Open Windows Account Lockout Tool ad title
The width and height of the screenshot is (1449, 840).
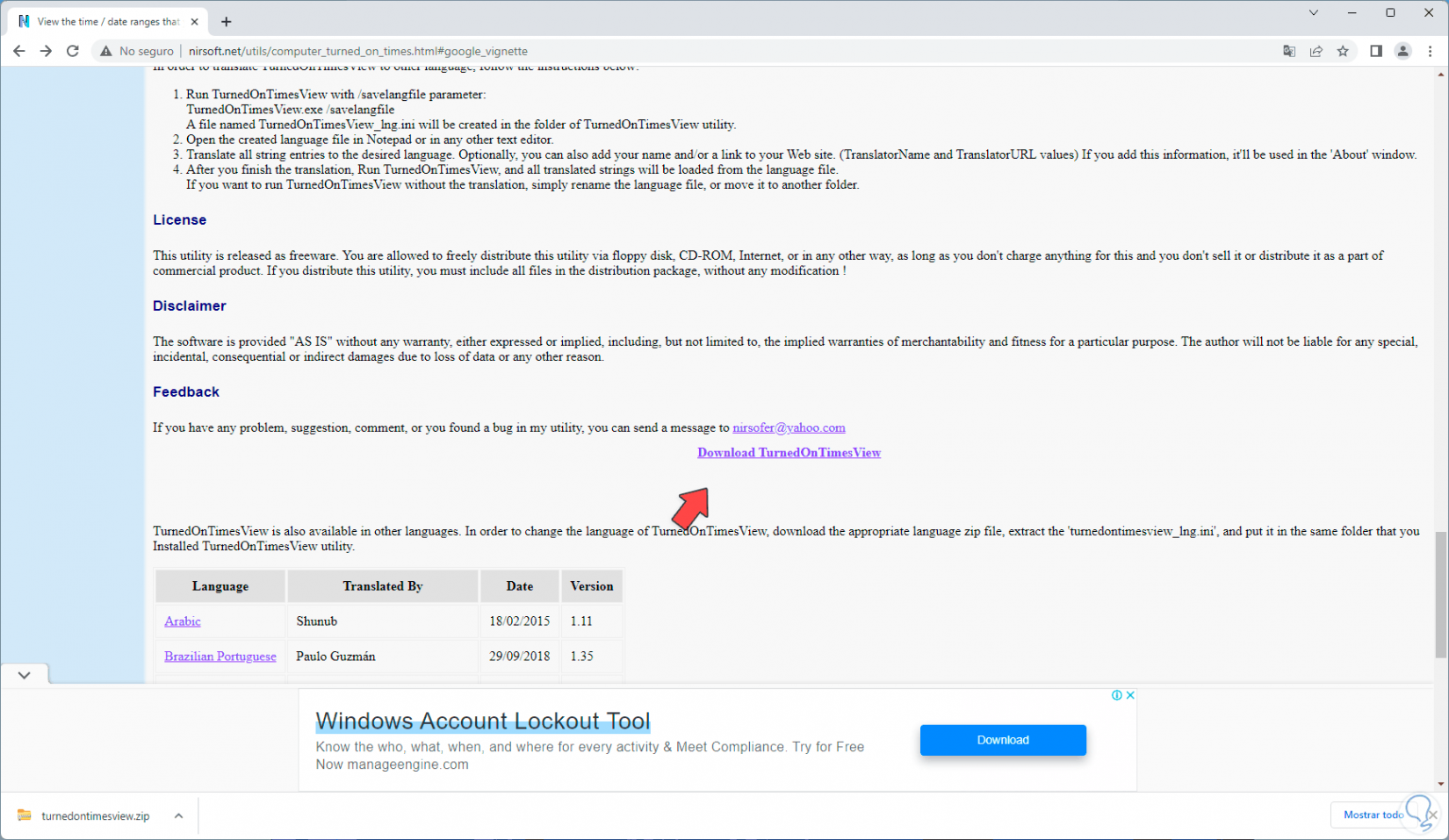[x=483, y=722]
